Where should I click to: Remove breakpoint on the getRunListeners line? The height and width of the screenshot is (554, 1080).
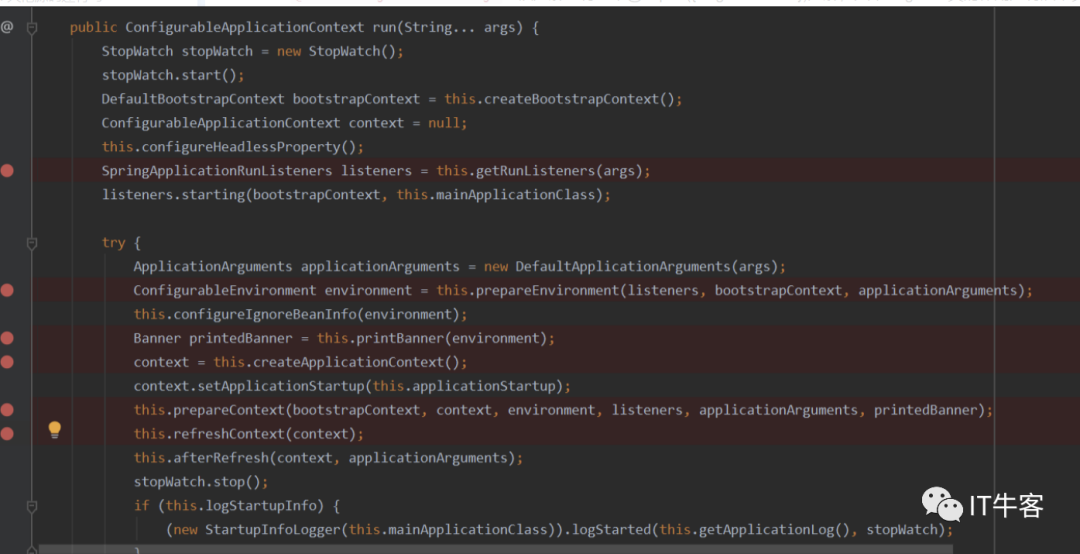coord(7,171)
